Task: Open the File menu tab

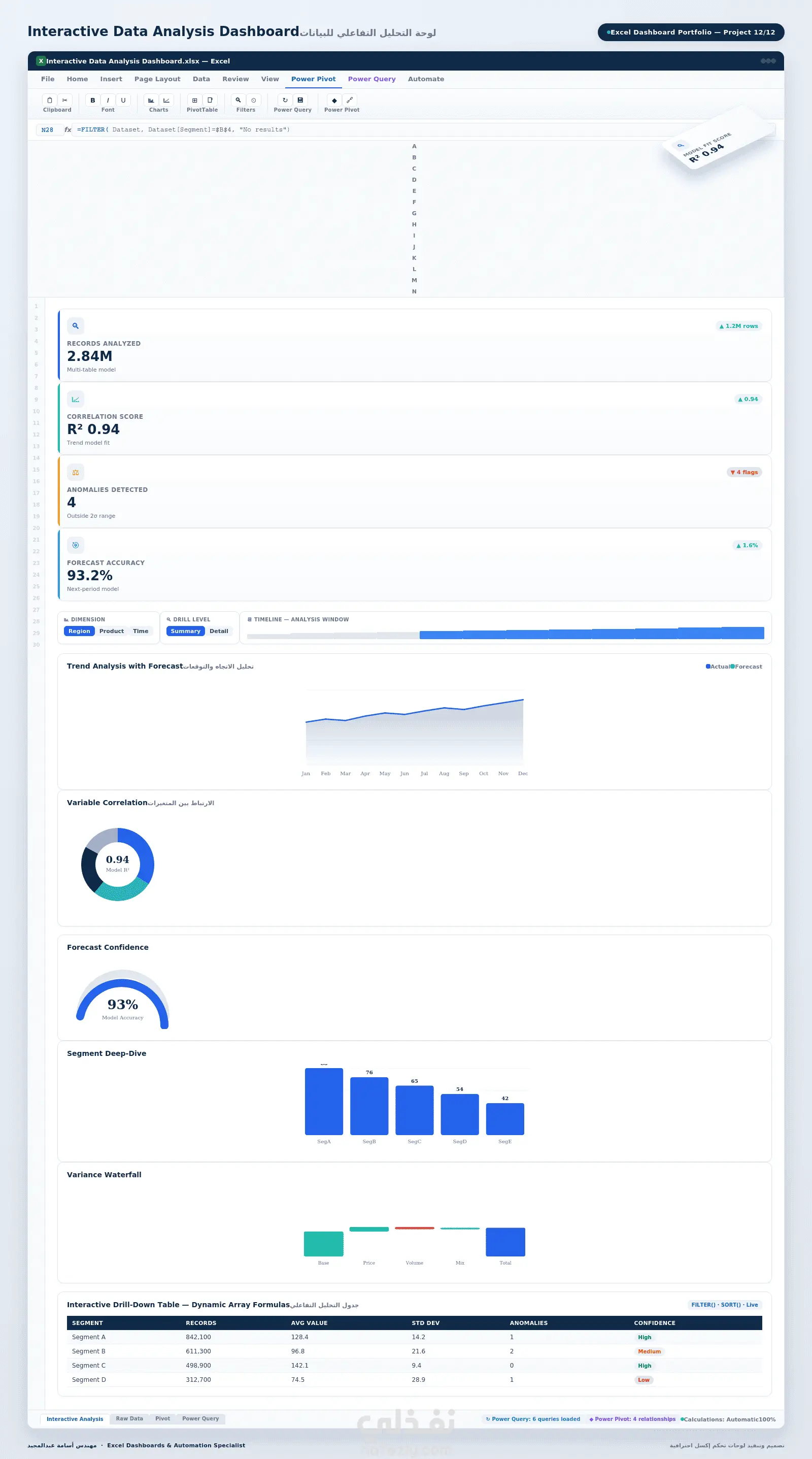Action: pyautogui.click(x=48, y=79)
